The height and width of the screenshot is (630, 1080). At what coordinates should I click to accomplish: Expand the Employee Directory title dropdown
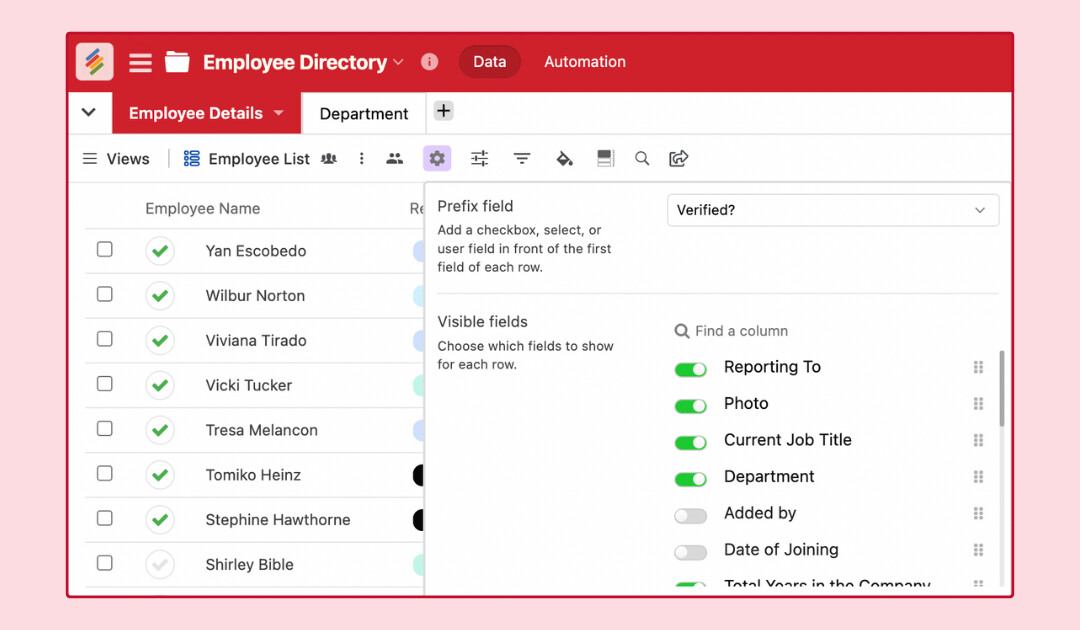[398, 62]
